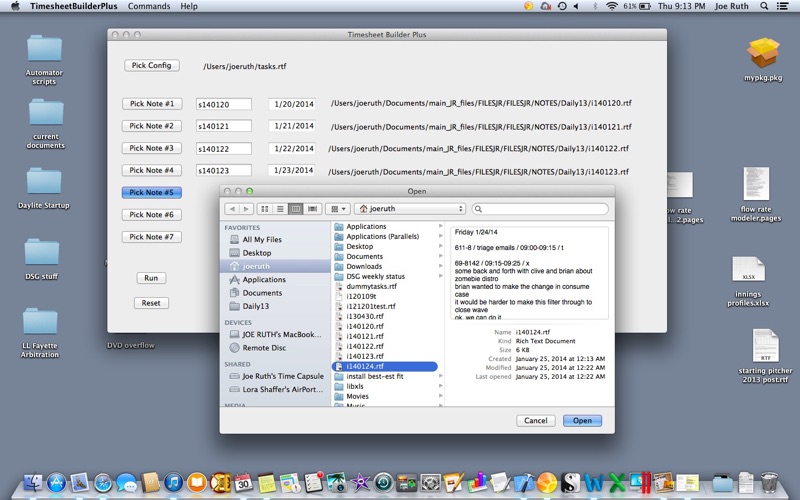The height and width of the screenshot is (500, 800).
Task: Click the volume icon in menu bar
Action: [577, 6]
